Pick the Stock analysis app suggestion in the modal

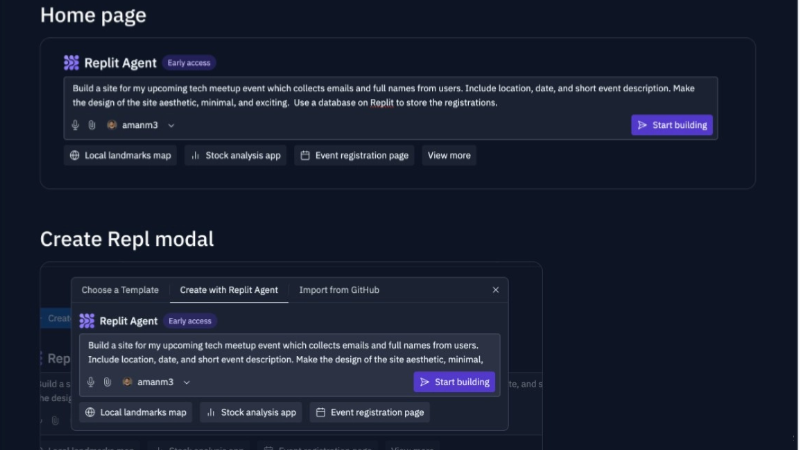tap(251, 412)
